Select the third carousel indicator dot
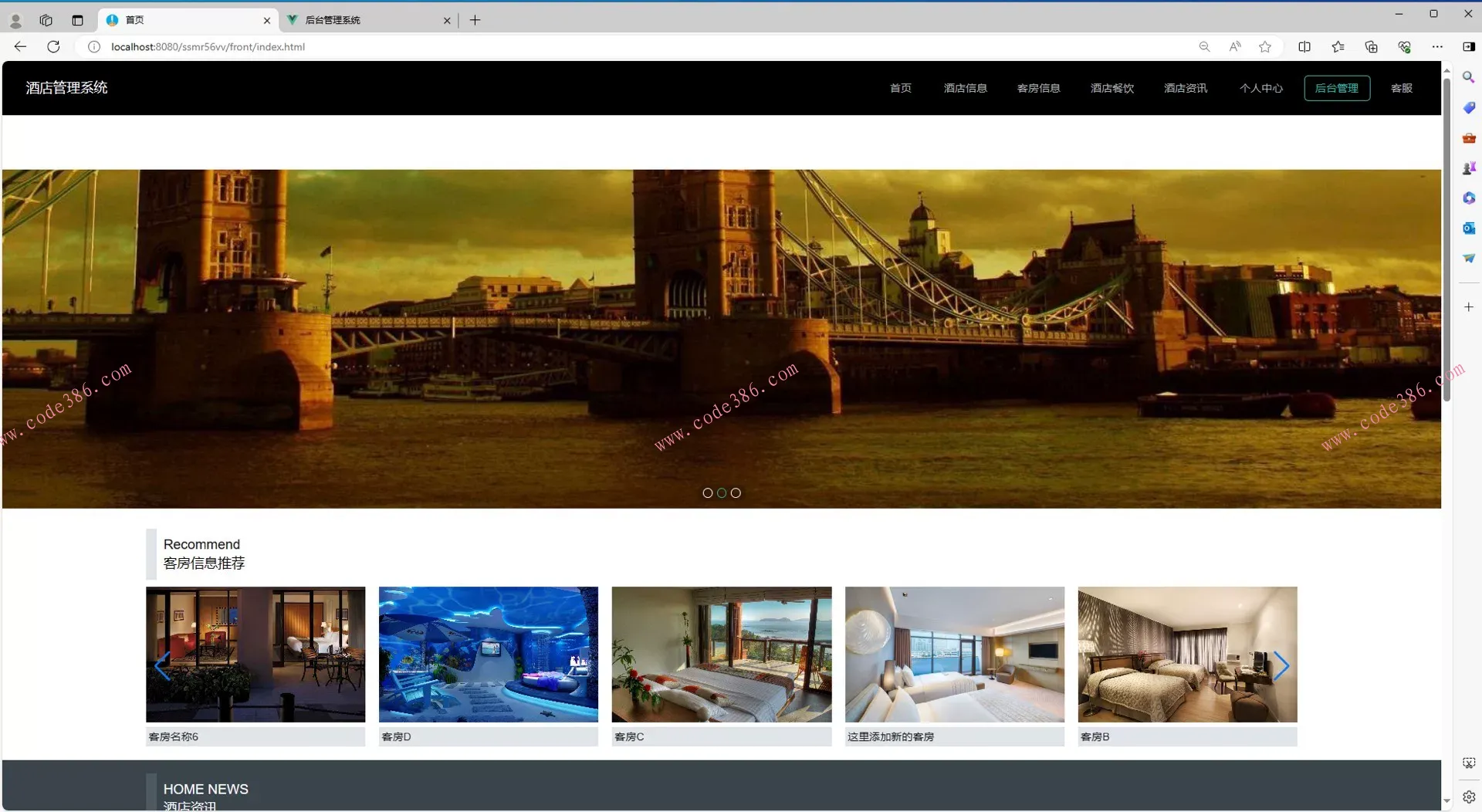This screenshot has height=812, width=1482. [x=736, y=492]
